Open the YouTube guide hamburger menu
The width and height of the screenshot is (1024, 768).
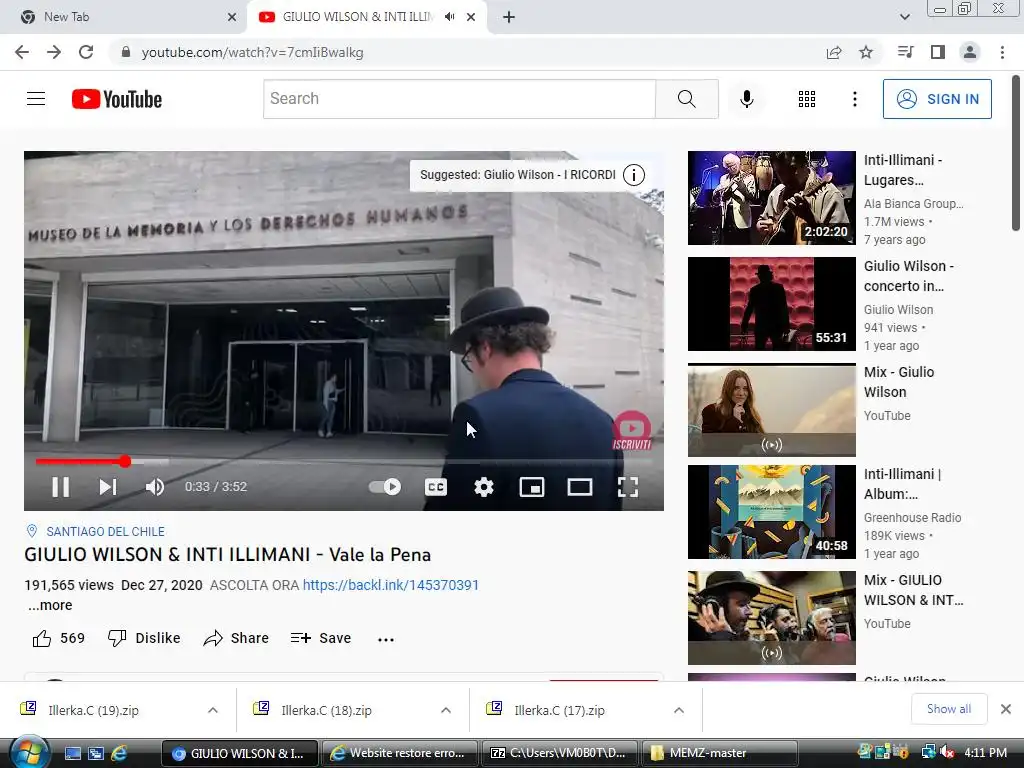coord(36,99)
